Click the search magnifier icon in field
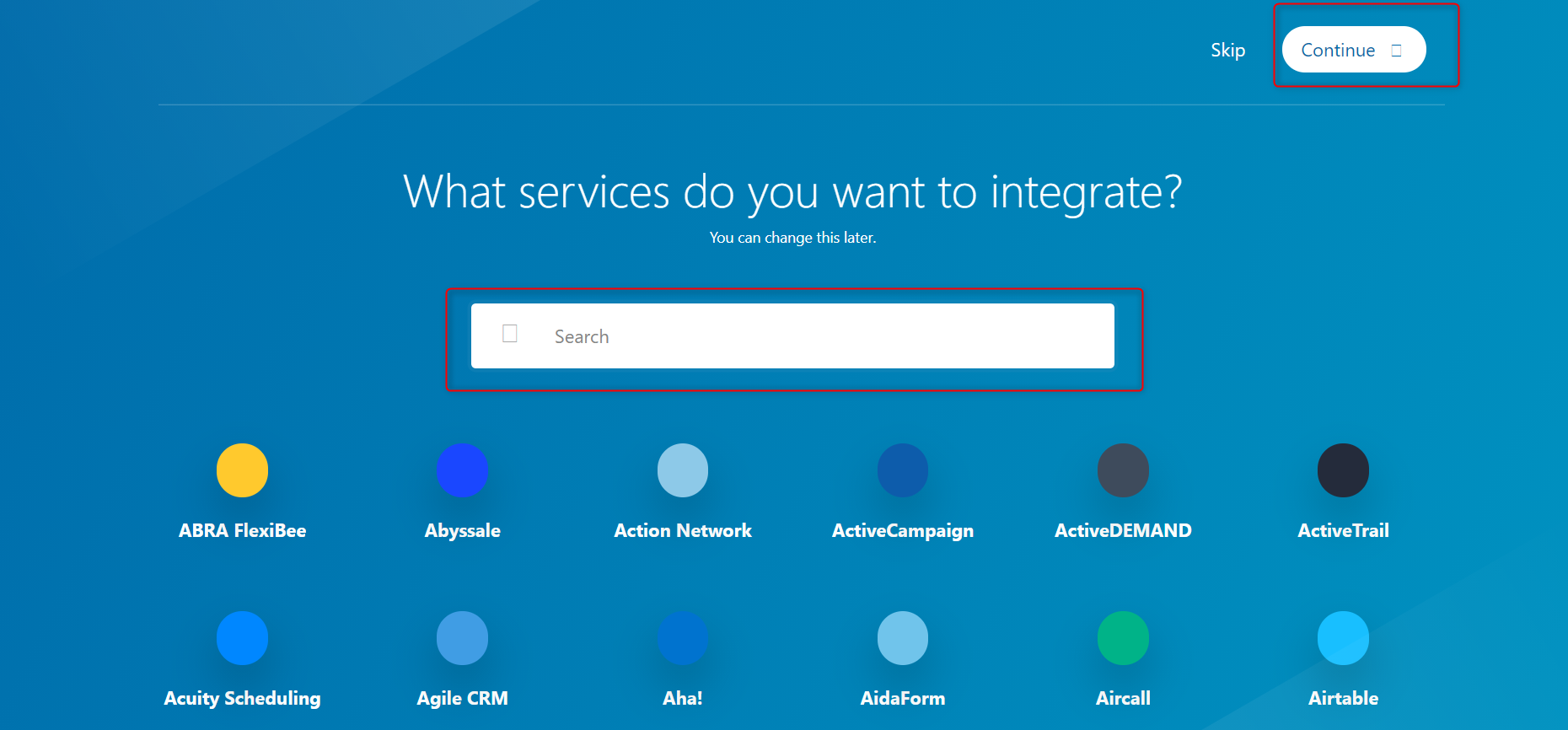Image resolution: width=1568 pixels, height=730 pixels. [510, 334]
